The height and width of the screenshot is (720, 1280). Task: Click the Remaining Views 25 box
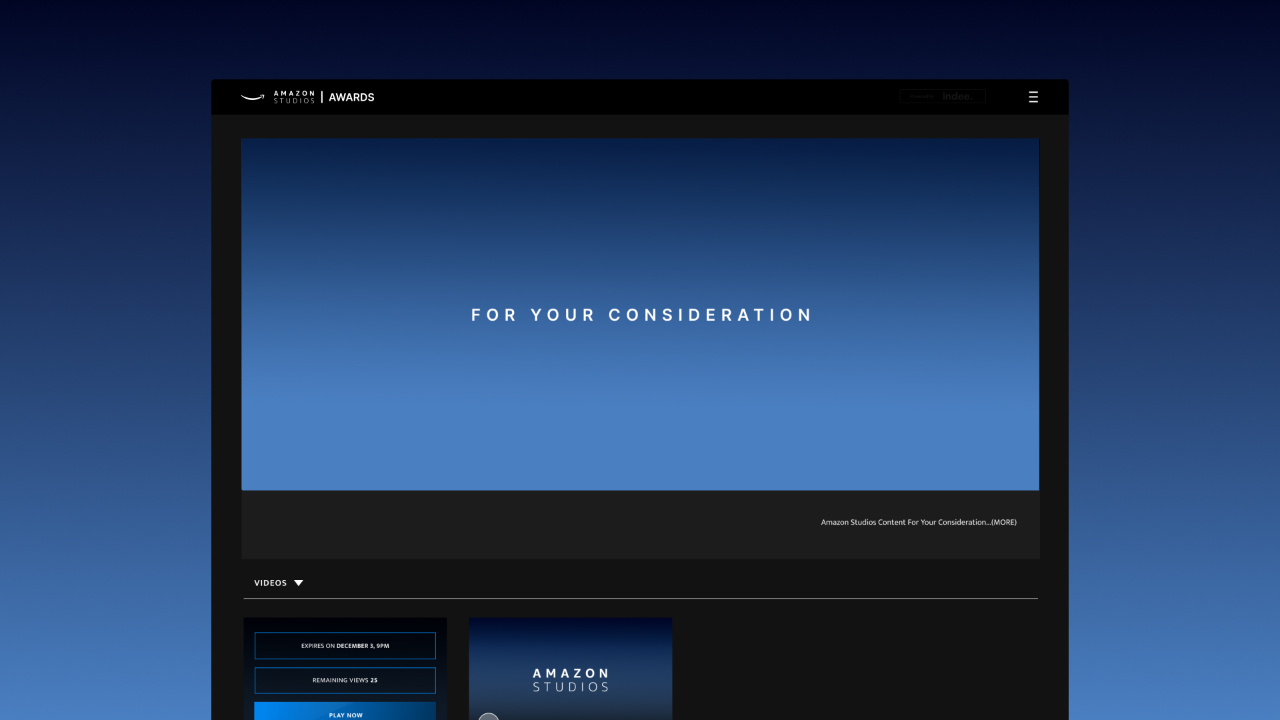coord(345,680)
